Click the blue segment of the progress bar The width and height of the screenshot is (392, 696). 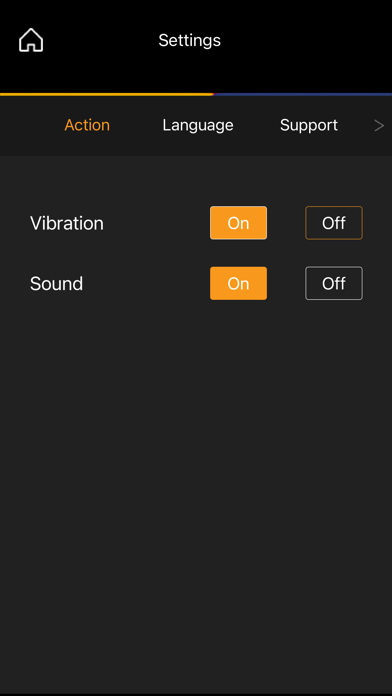(x=303, y=94)
